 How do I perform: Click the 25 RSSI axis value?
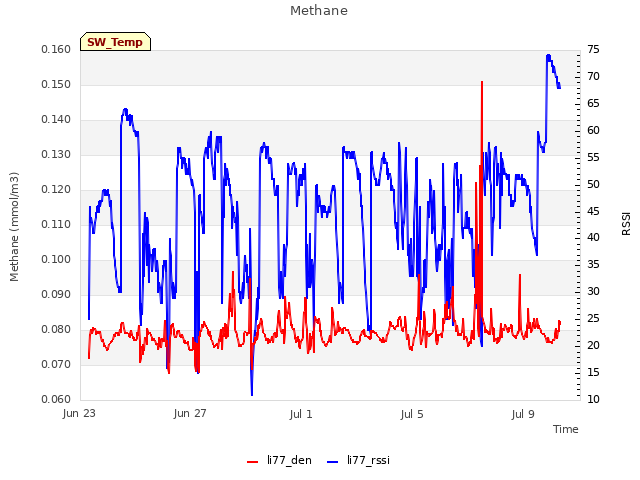[x=593, y=318]
